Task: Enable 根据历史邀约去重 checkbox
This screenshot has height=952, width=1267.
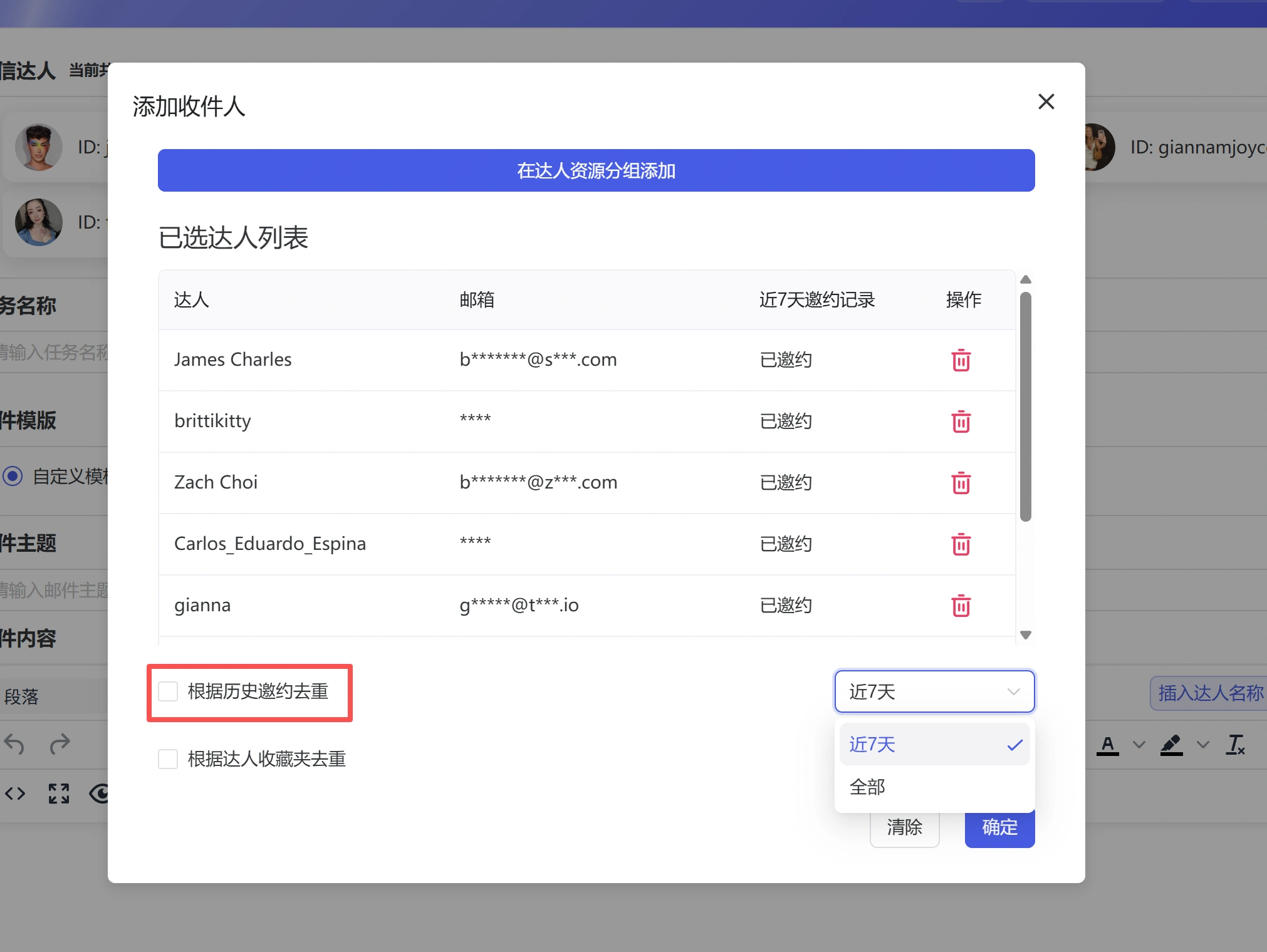Action: tap(168, 691)
